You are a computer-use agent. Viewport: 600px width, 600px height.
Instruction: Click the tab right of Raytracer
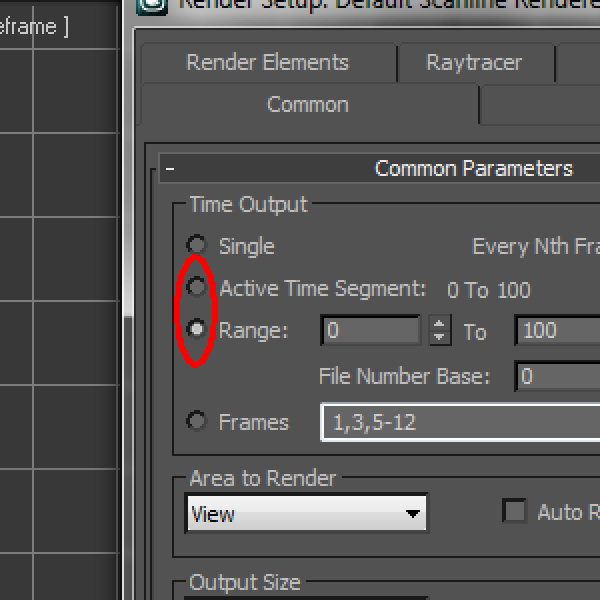[579, 62]
